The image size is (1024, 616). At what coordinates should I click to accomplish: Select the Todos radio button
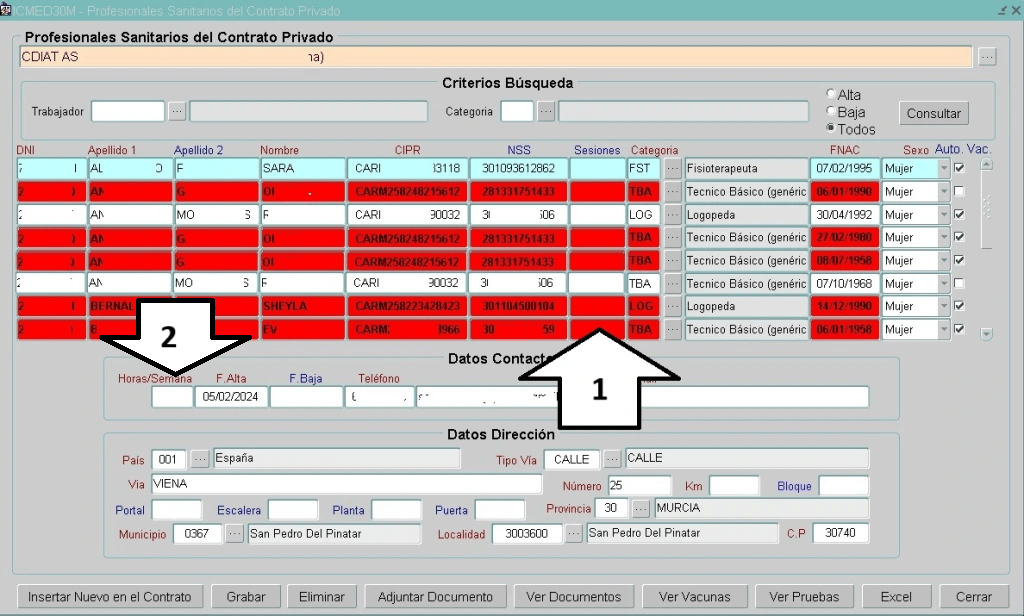point(831,129)
